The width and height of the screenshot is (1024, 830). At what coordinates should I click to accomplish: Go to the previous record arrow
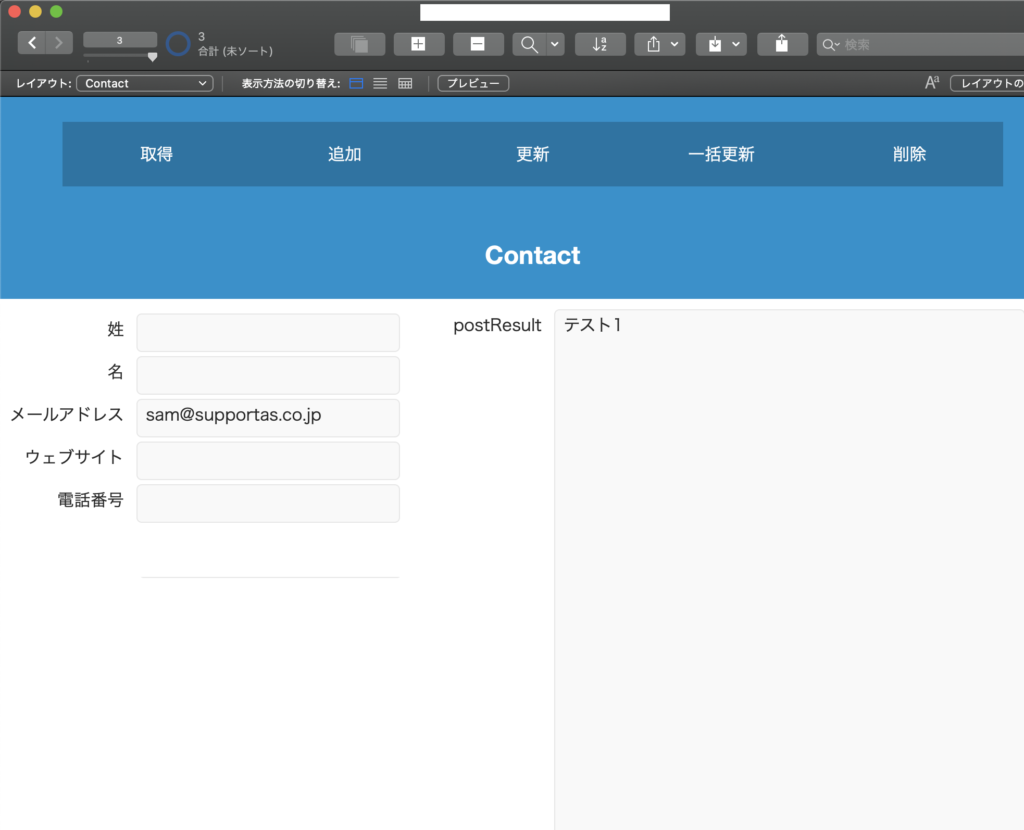[x=32, y=42]
